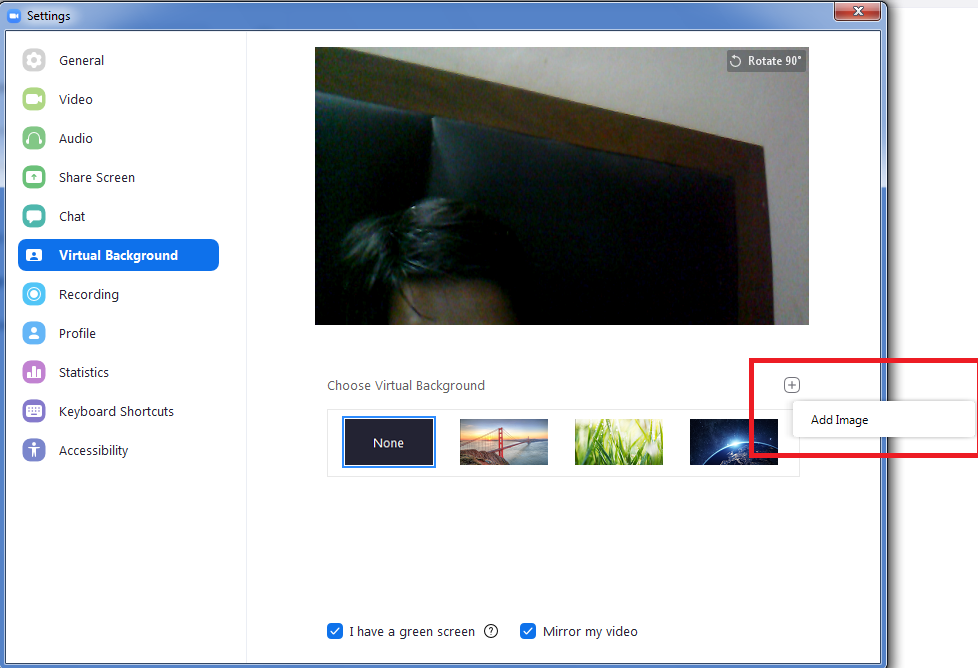Click the green screen help icon

pos(491,631)
